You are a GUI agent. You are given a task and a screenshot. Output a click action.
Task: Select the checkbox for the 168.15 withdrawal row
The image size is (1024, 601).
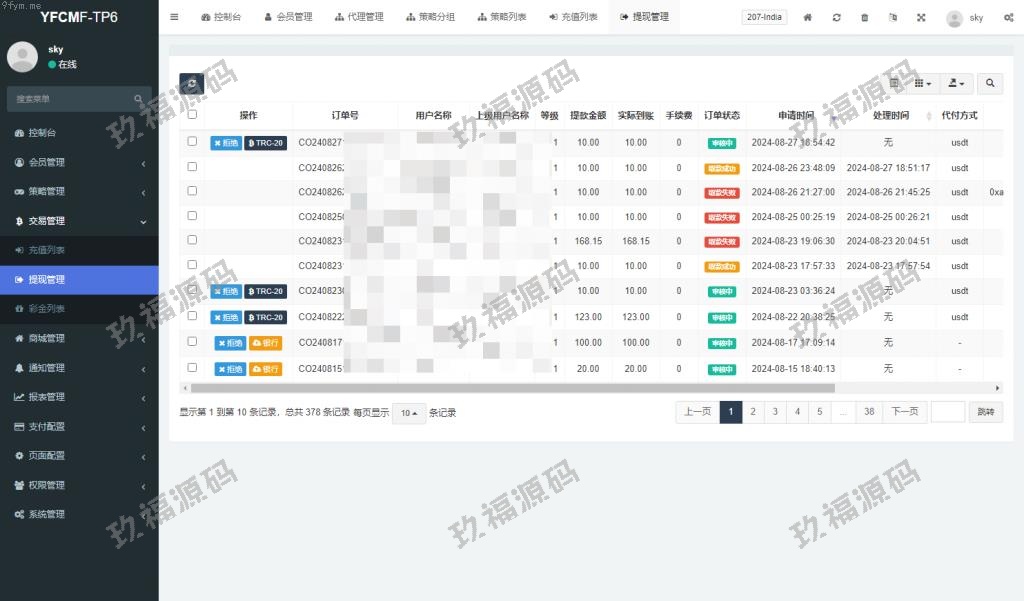tap(192, 240)
